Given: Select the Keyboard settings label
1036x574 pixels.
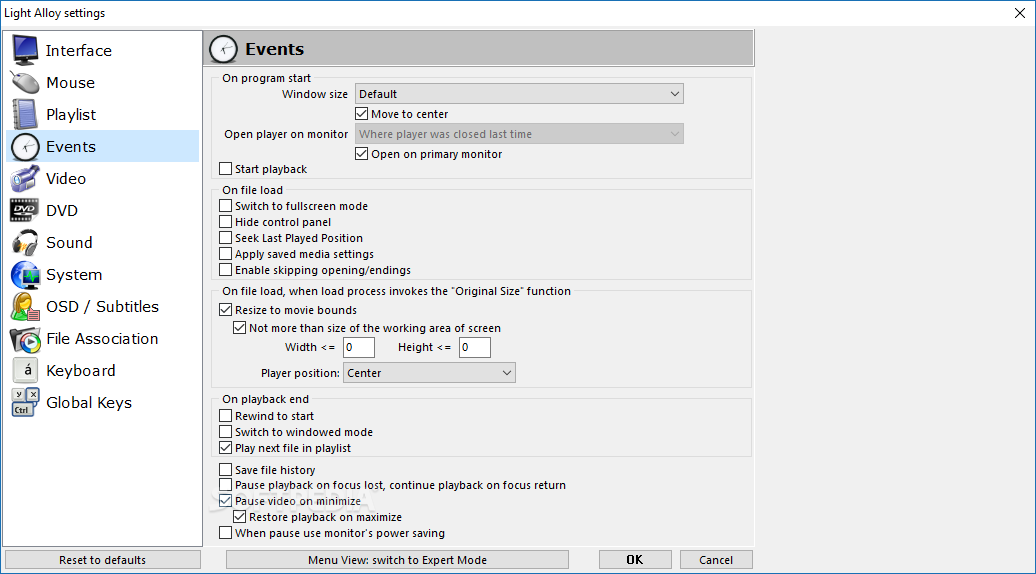Looking at the screenshot, I should pyautogui.click(x=81, y=371).
